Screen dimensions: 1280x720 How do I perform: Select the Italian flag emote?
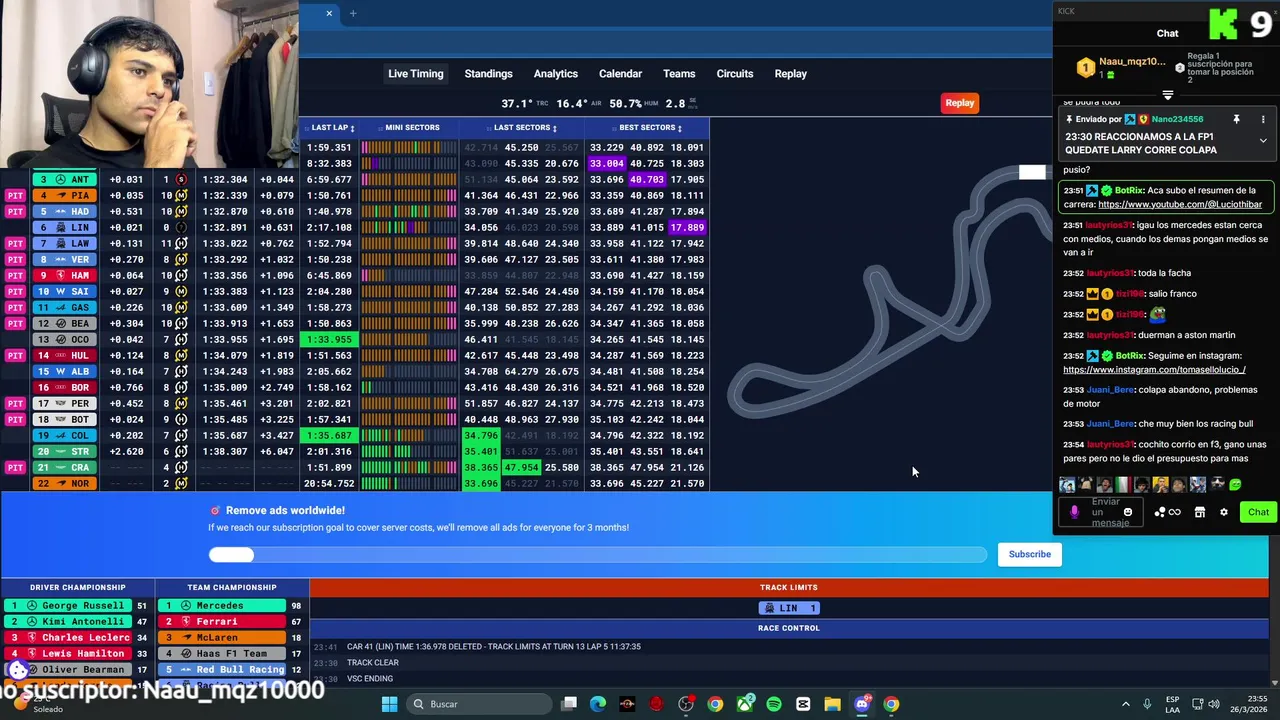coord(1122,485)
